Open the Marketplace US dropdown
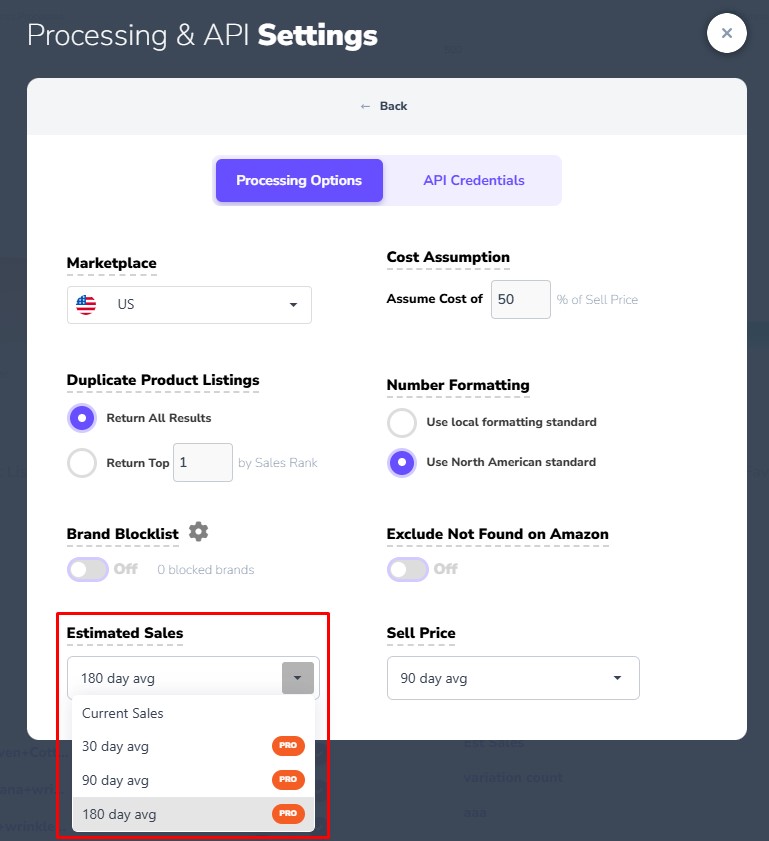This screenshot has height=841, width=769. (189, 304)
